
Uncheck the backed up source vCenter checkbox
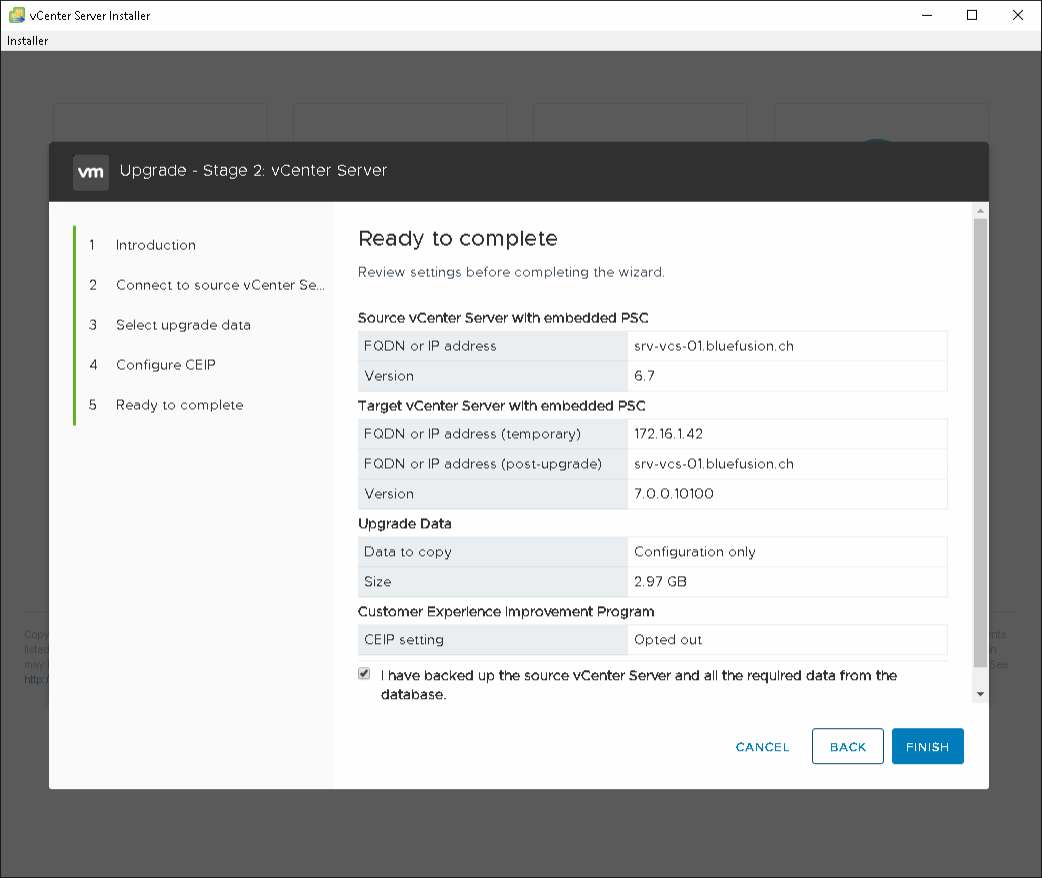(x=364, y=674)
